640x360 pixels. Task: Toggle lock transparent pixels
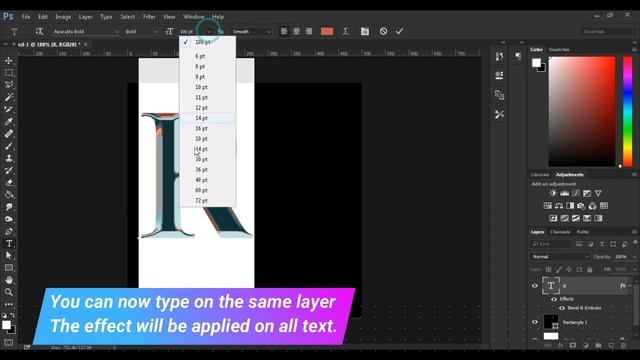click(549, 269)
